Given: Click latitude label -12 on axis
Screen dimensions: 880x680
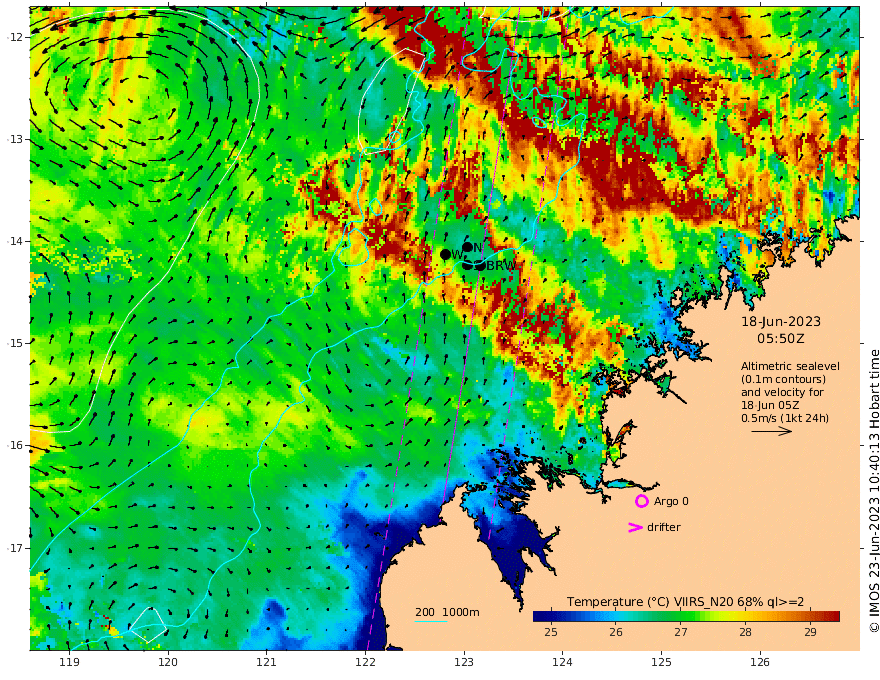Looking at the screenshot, I should pyautogui.click(x=15, y=37).
